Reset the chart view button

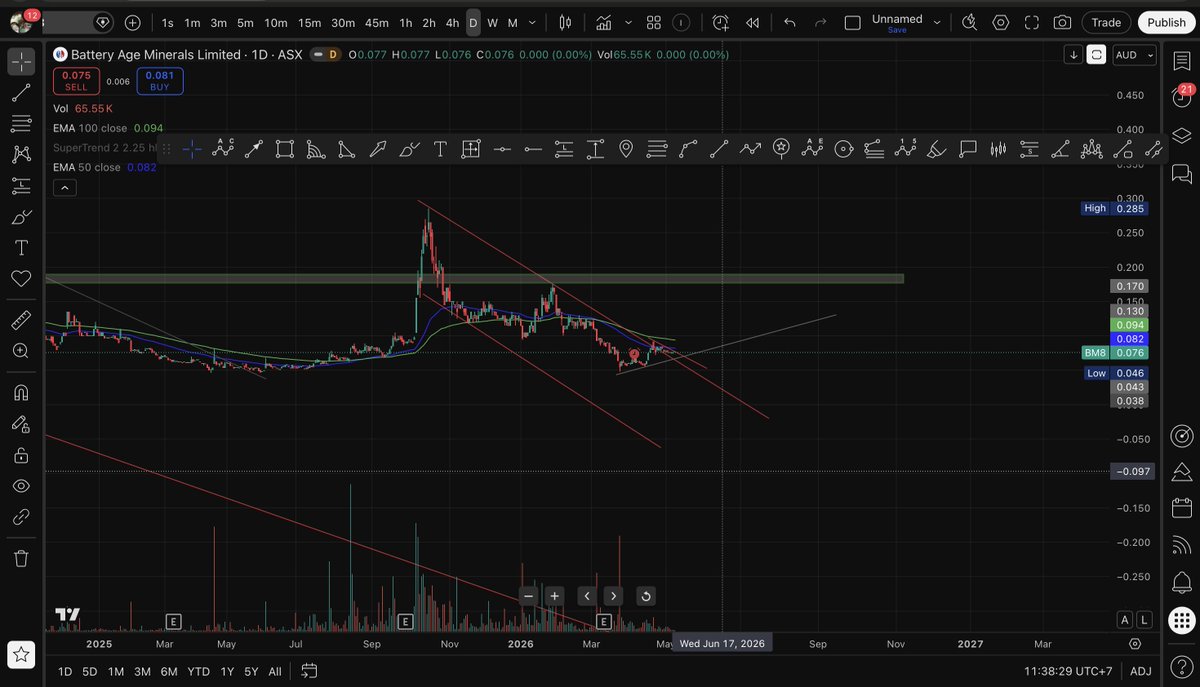click(646, 596)
